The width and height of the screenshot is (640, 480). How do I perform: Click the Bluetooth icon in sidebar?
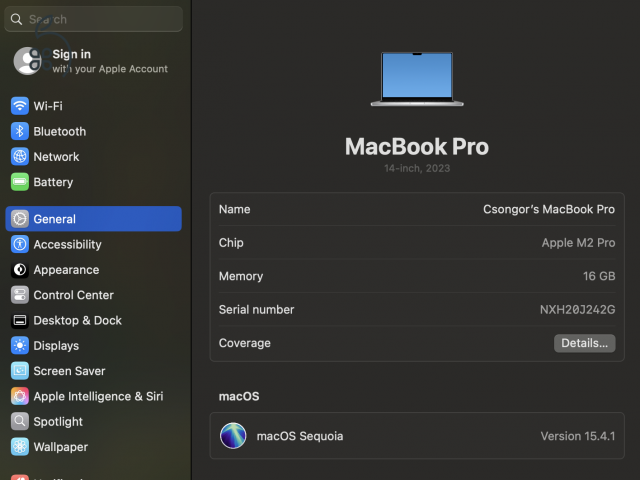coord(20,131)
